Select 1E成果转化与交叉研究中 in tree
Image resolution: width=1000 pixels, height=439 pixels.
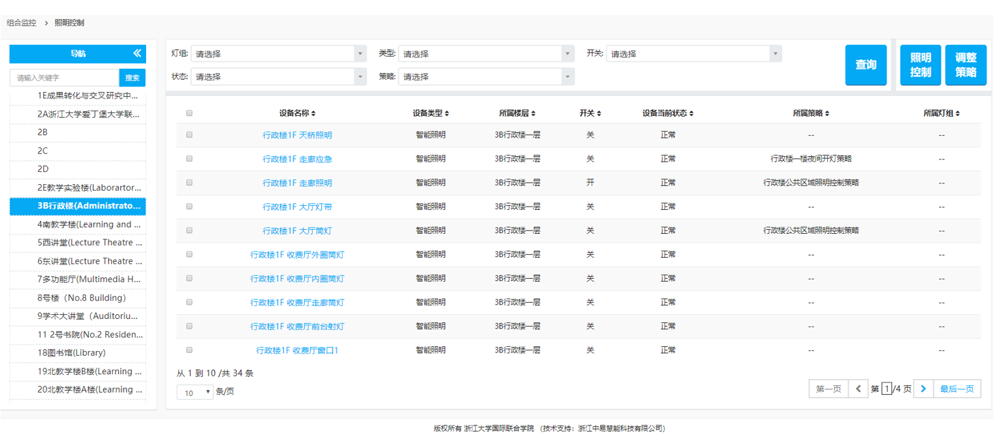(x=87, y=96)
